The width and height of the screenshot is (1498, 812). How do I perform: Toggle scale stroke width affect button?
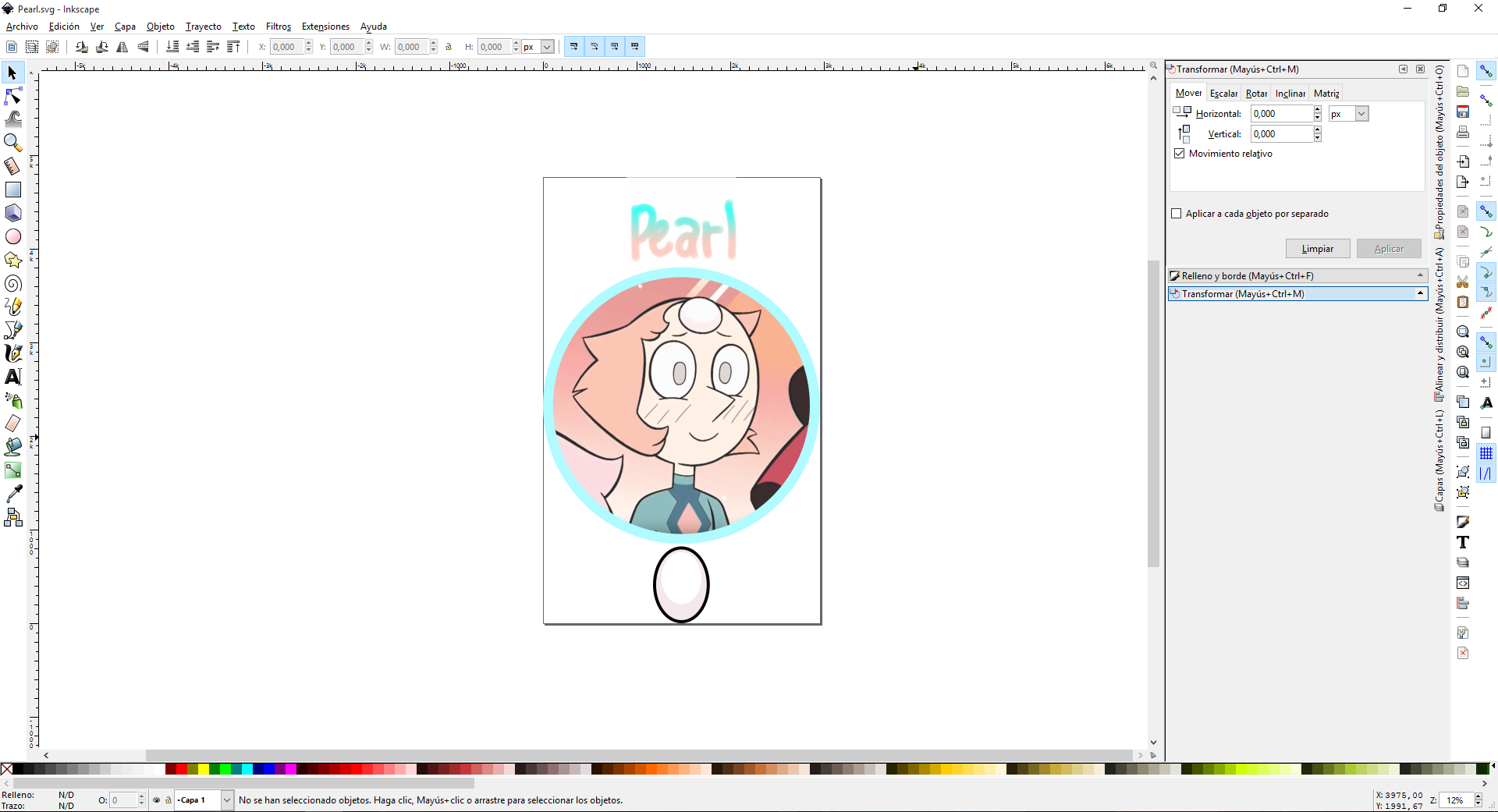pyautogui.click(x=574, y=47)
